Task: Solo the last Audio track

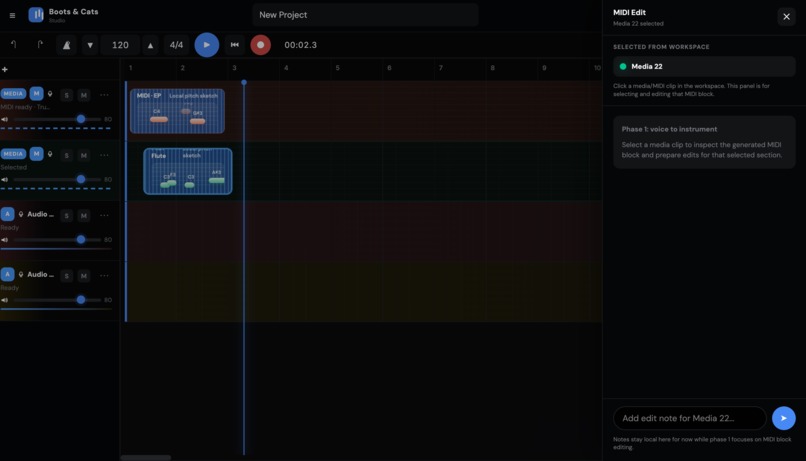Action: pyautogui.click(x=66, y=275)
